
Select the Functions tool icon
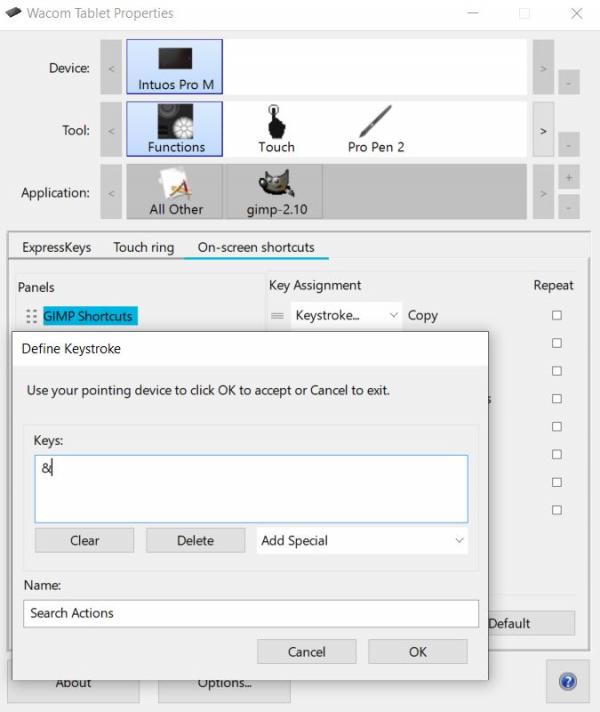(x=174, y=129)
